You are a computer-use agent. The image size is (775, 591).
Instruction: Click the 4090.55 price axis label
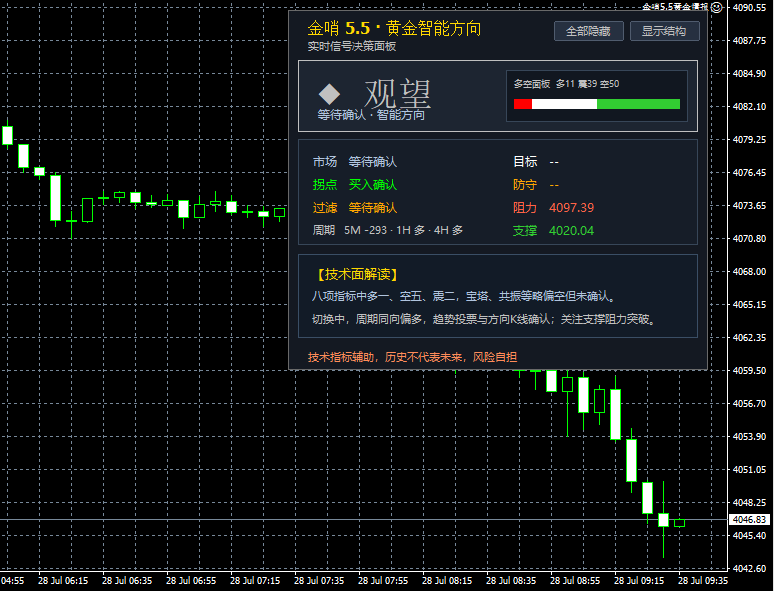(x=749, y=7)
